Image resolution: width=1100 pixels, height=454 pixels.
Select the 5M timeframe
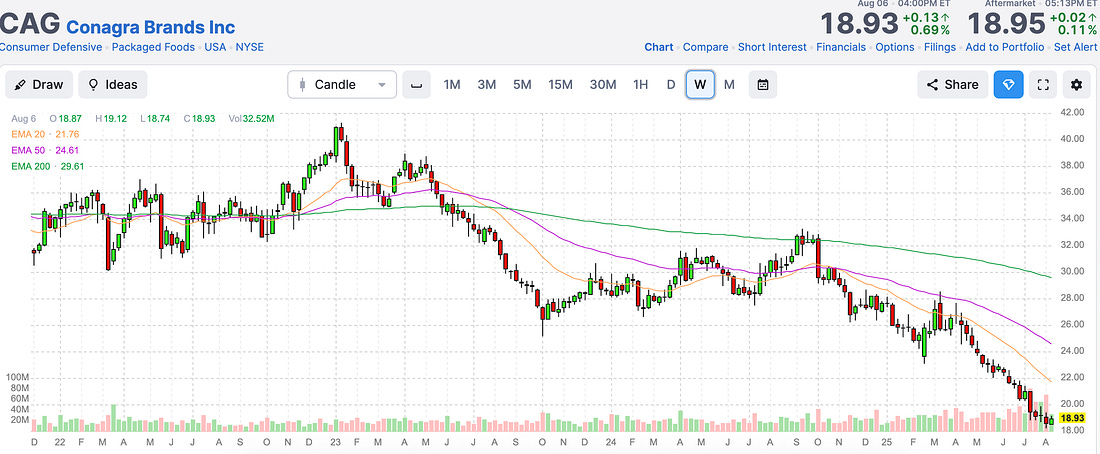pos(522,85)
